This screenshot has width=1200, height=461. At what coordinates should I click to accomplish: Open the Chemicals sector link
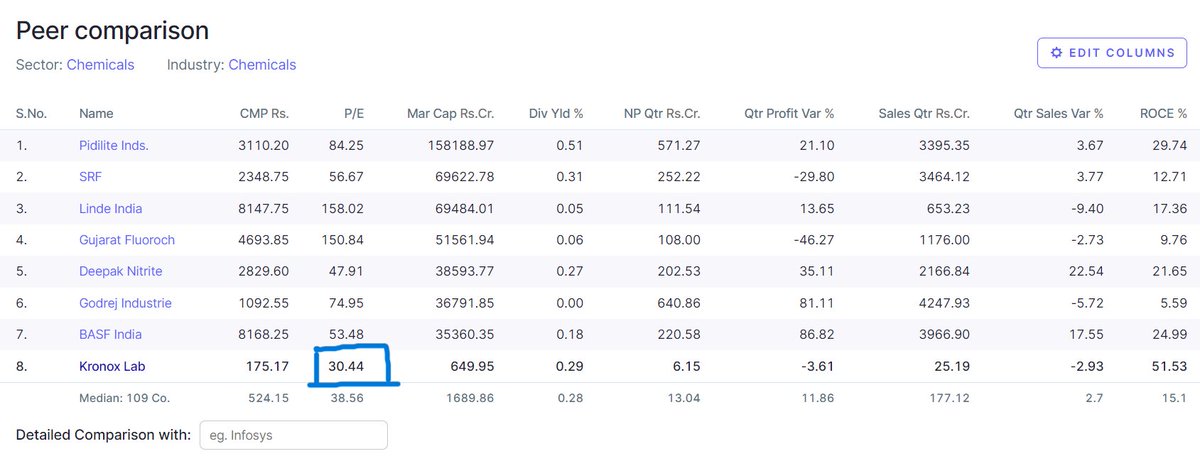tap(100, 65)
